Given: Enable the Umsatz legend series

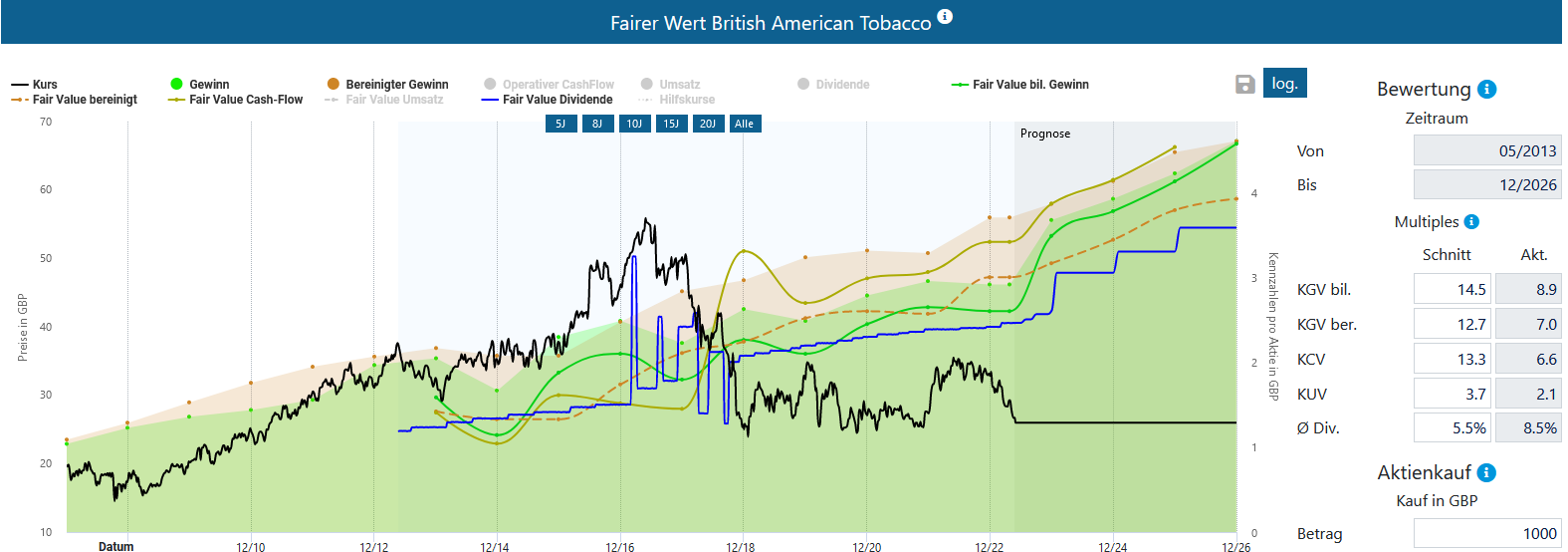Looking at the screenshot, I should point(670,85).
